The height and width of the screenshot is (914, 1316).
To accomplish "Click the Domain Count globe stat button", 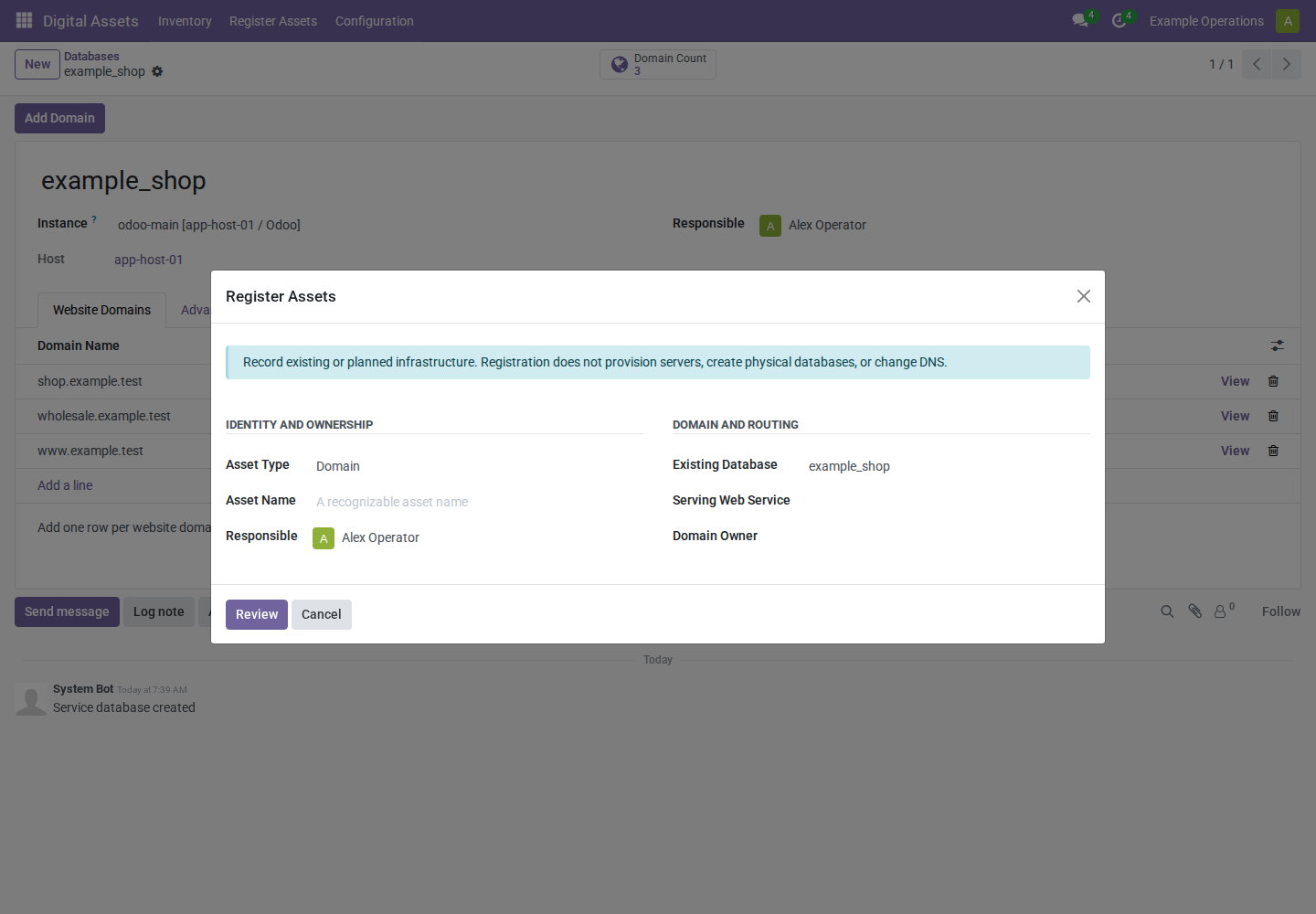I will coord(658,64).
